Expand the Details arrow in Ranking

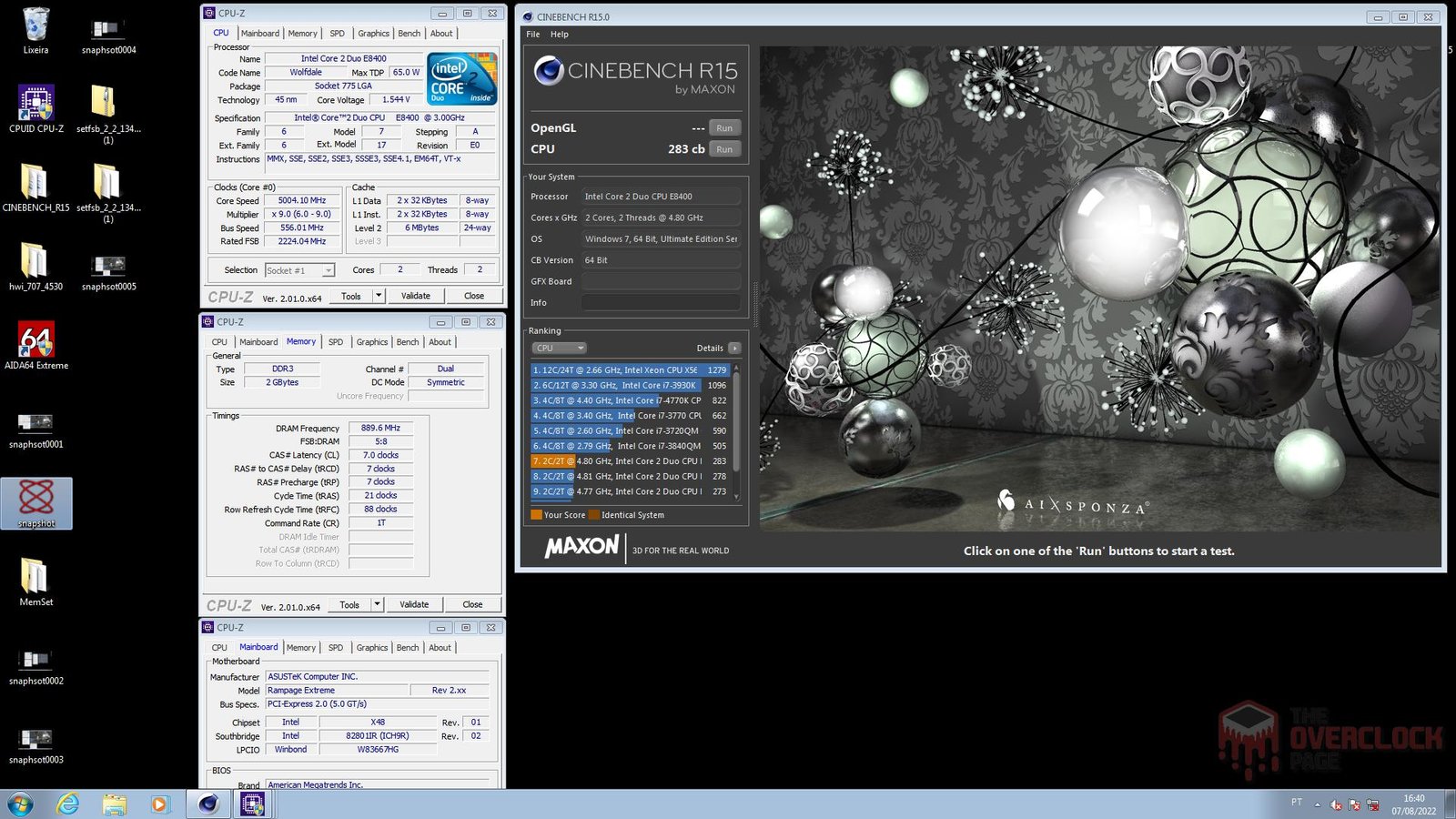(x=734, y=349)
